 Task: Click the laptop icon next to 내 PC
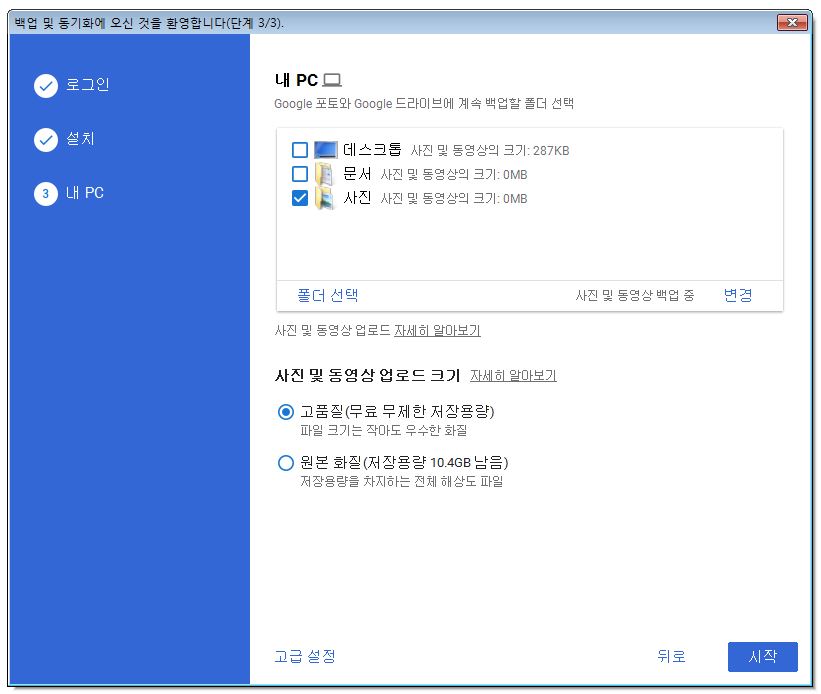[332, 80]
